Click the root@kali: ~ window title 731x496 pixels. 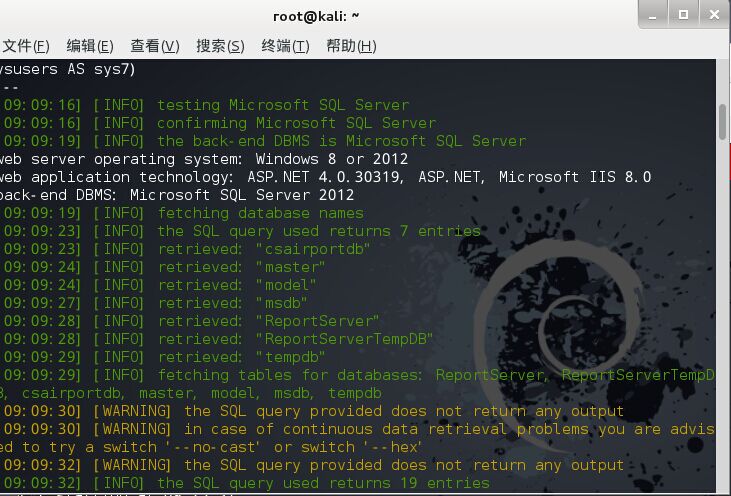coord(316,16)
